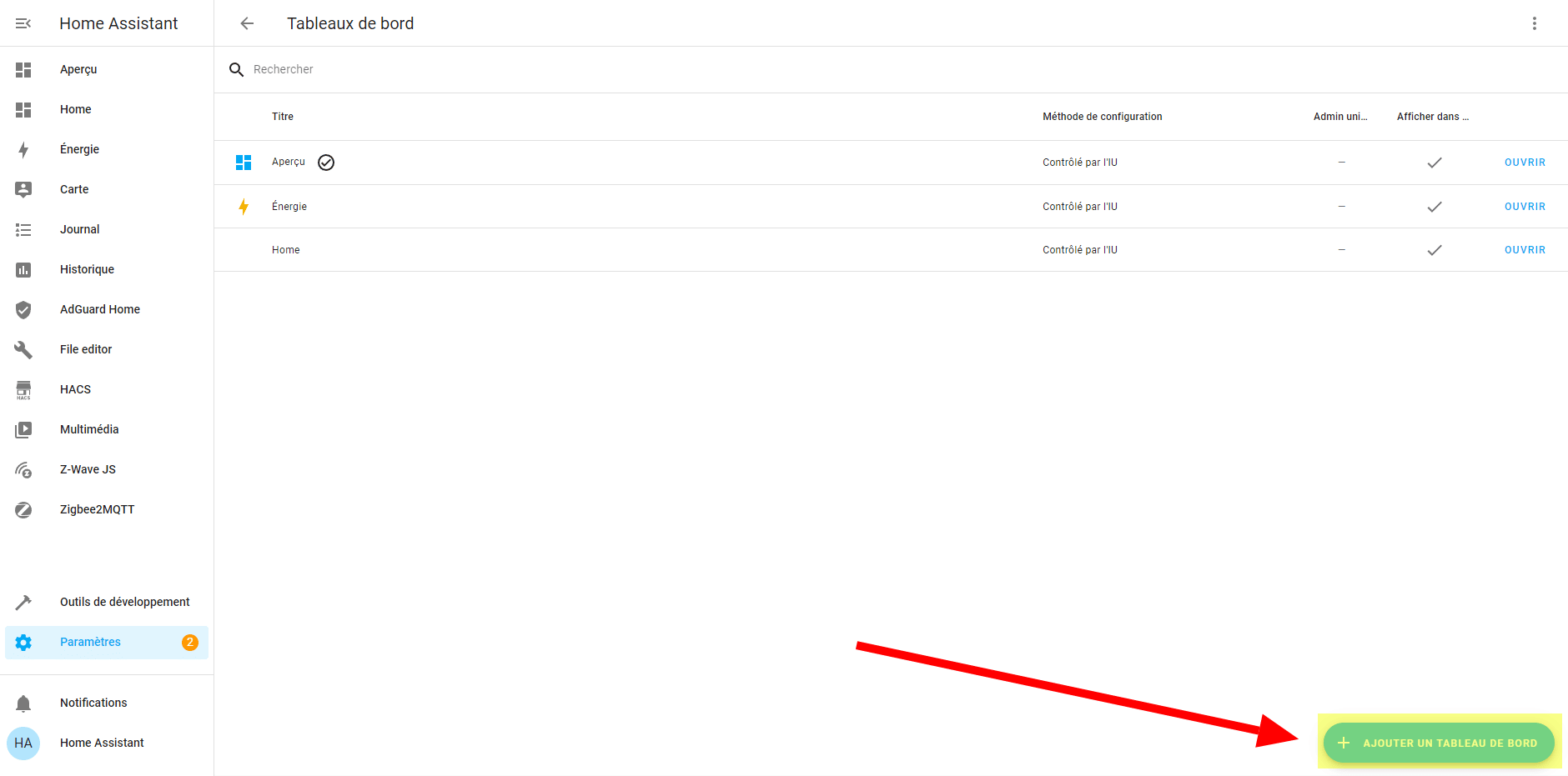Open the Historique chart icon
1568x776 pixels.
point(23,270)
